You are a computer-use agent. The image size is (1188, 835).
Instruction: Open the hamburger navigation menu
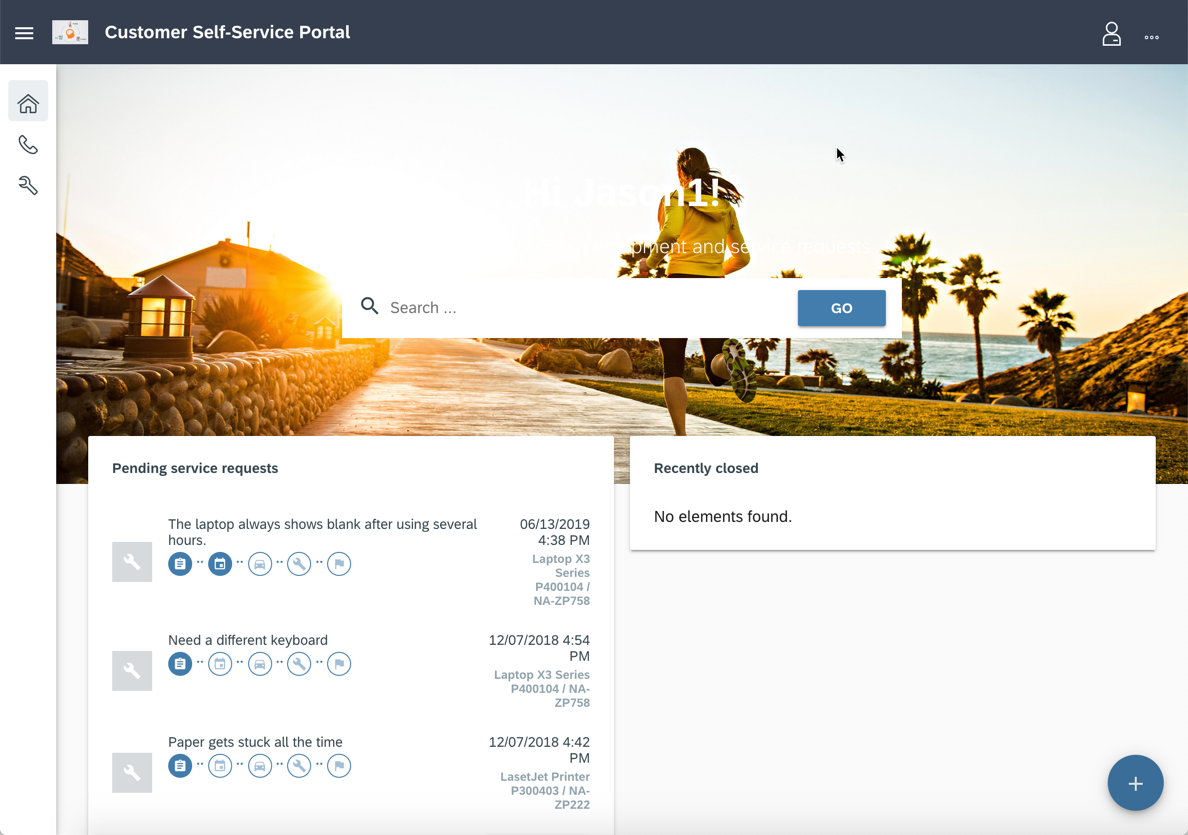click(24, 33)
